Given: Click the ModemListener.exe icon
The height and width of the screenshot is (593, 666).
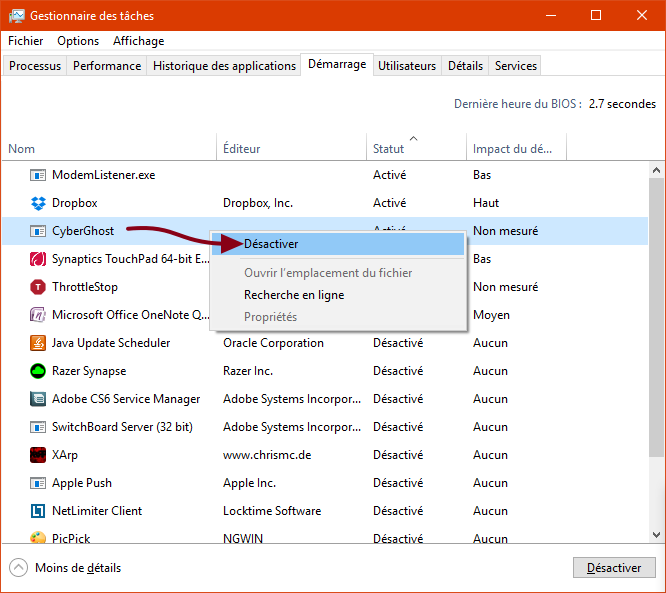Looking at the screenshot, I should click(38, 175).
